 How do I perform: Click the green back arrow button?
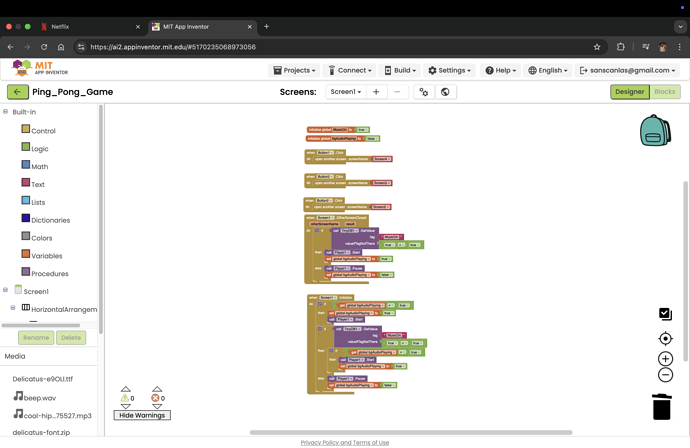(x=17, y=92)
